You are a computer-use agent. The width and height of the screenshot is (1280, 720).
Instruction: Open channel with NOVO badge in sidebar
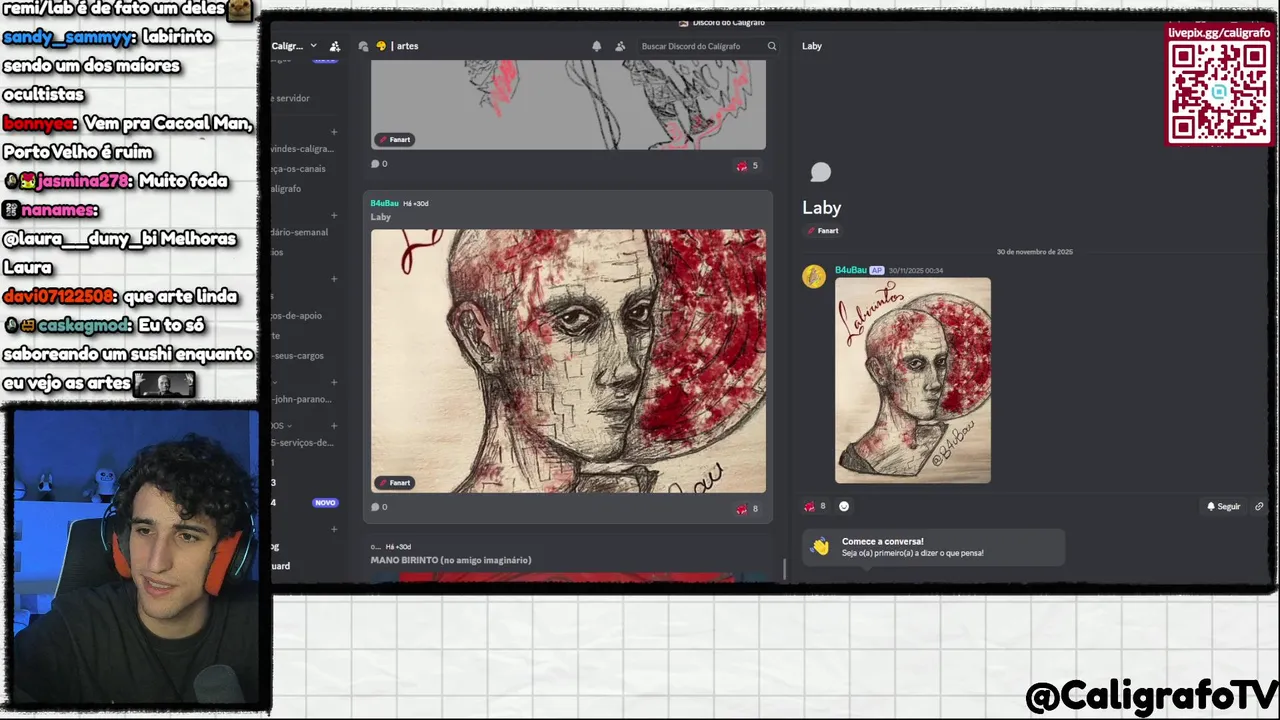pyautogui.click(x=305, y=503)
